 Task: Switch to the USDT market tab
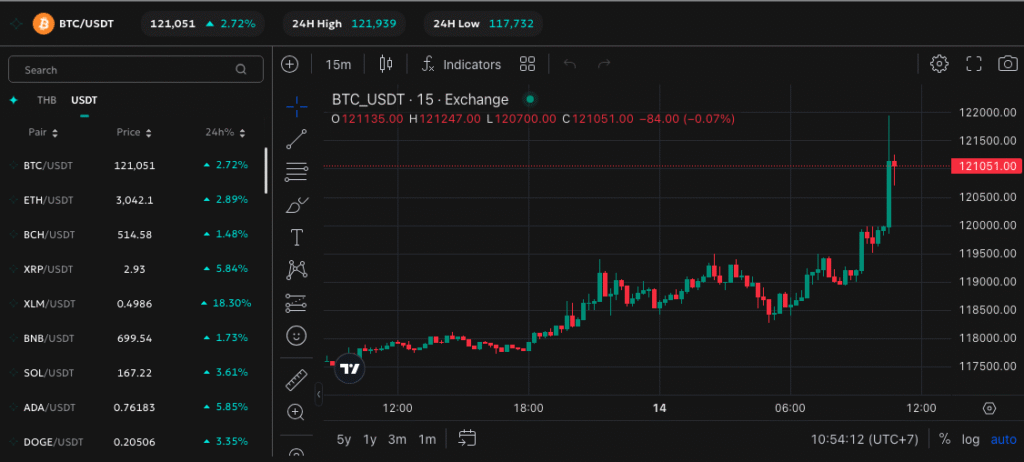[x=84, y=100]
